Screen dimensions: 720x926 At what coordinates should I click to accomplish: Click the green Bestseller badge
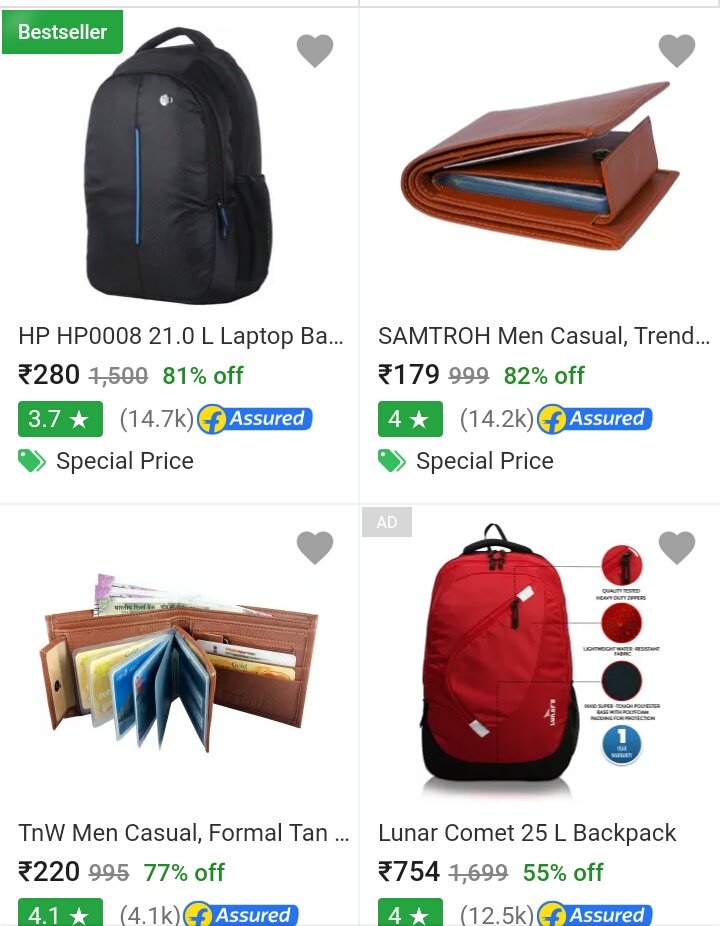point(62,32)
